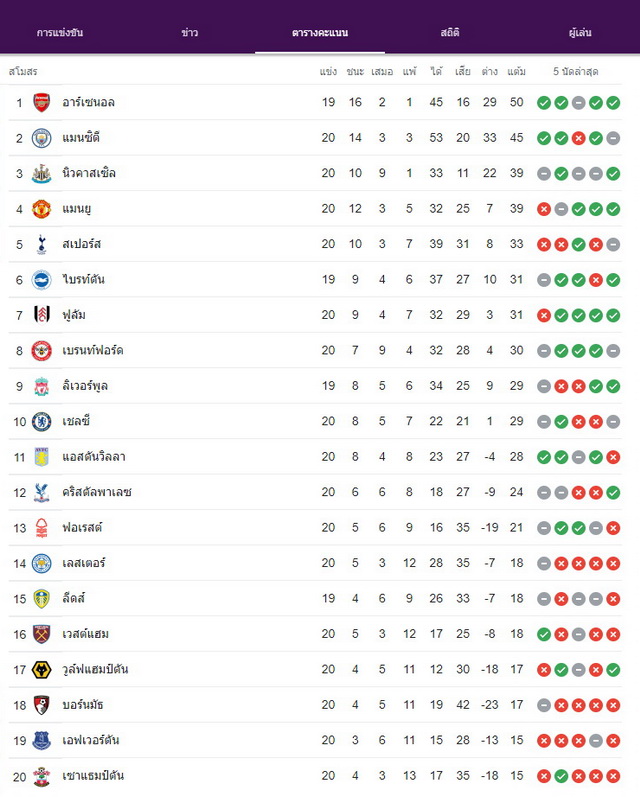Click the Everton club crest

pyautogui.click(x=42, y=741)
